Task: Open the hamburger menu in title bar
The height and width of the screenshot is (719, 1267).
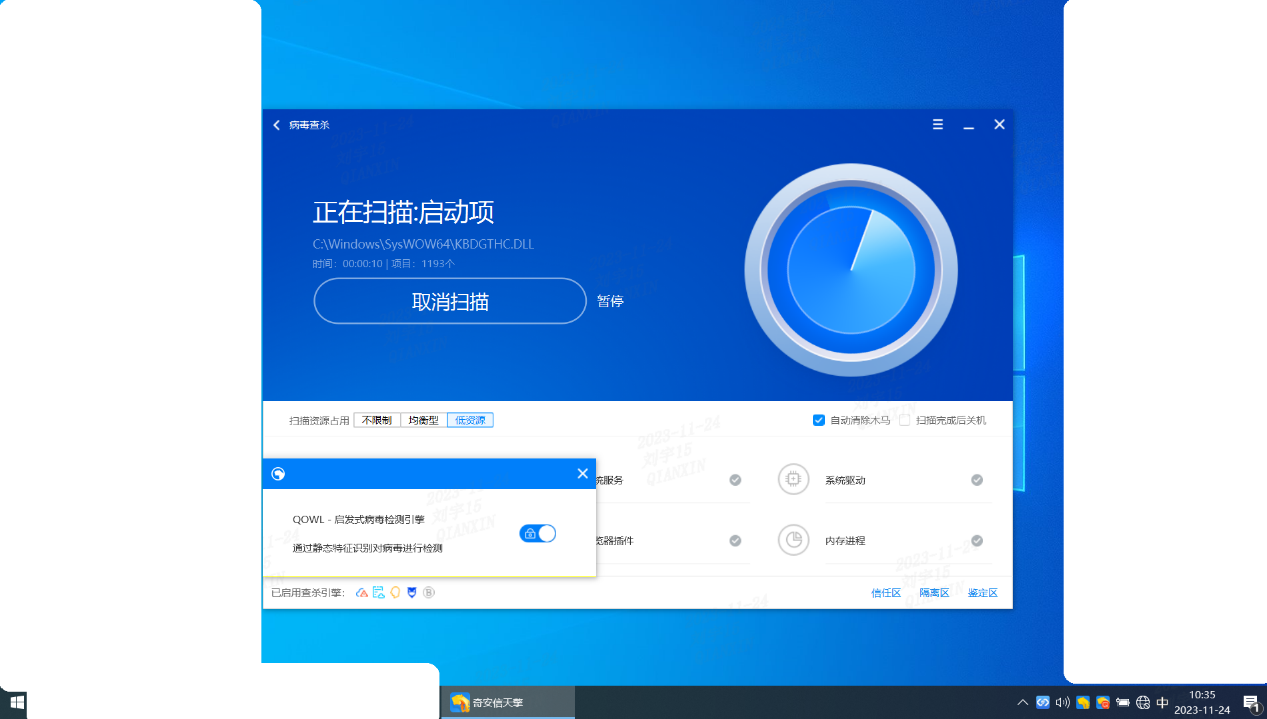Action: [x=938, y=125]
